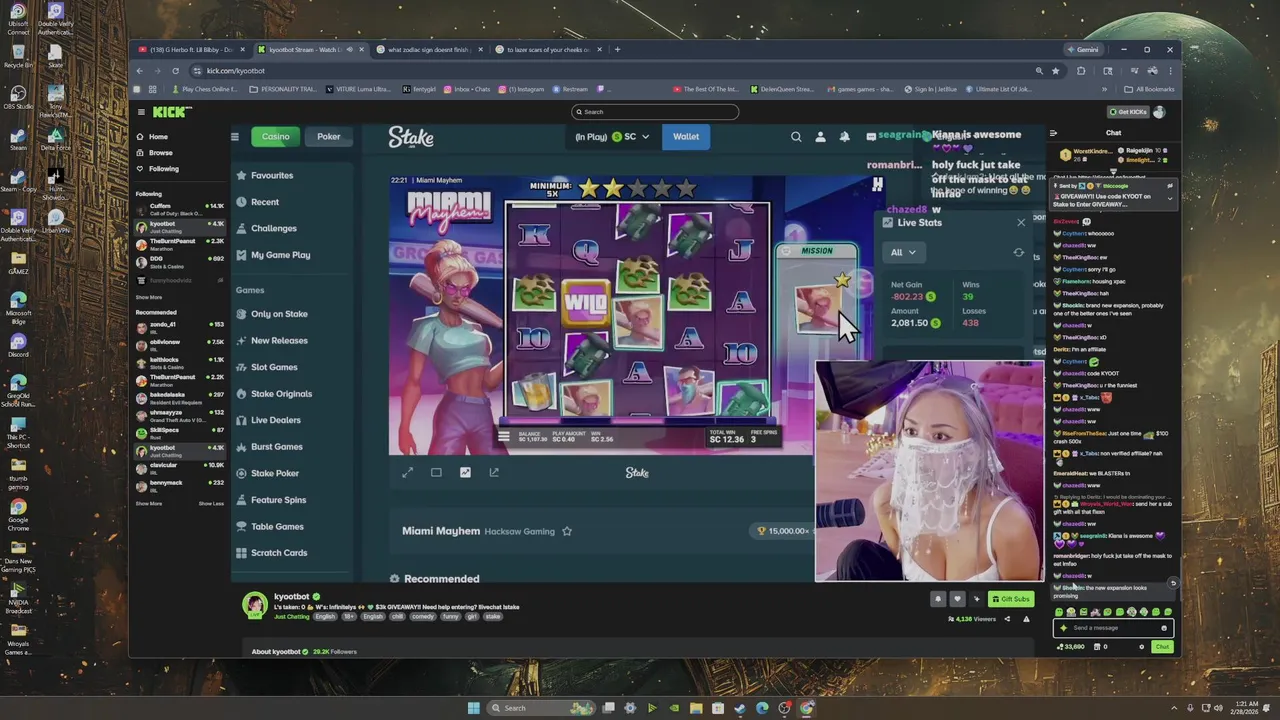Open Browse in Kick sidebar
The image size is (1280, 720).
160,153
